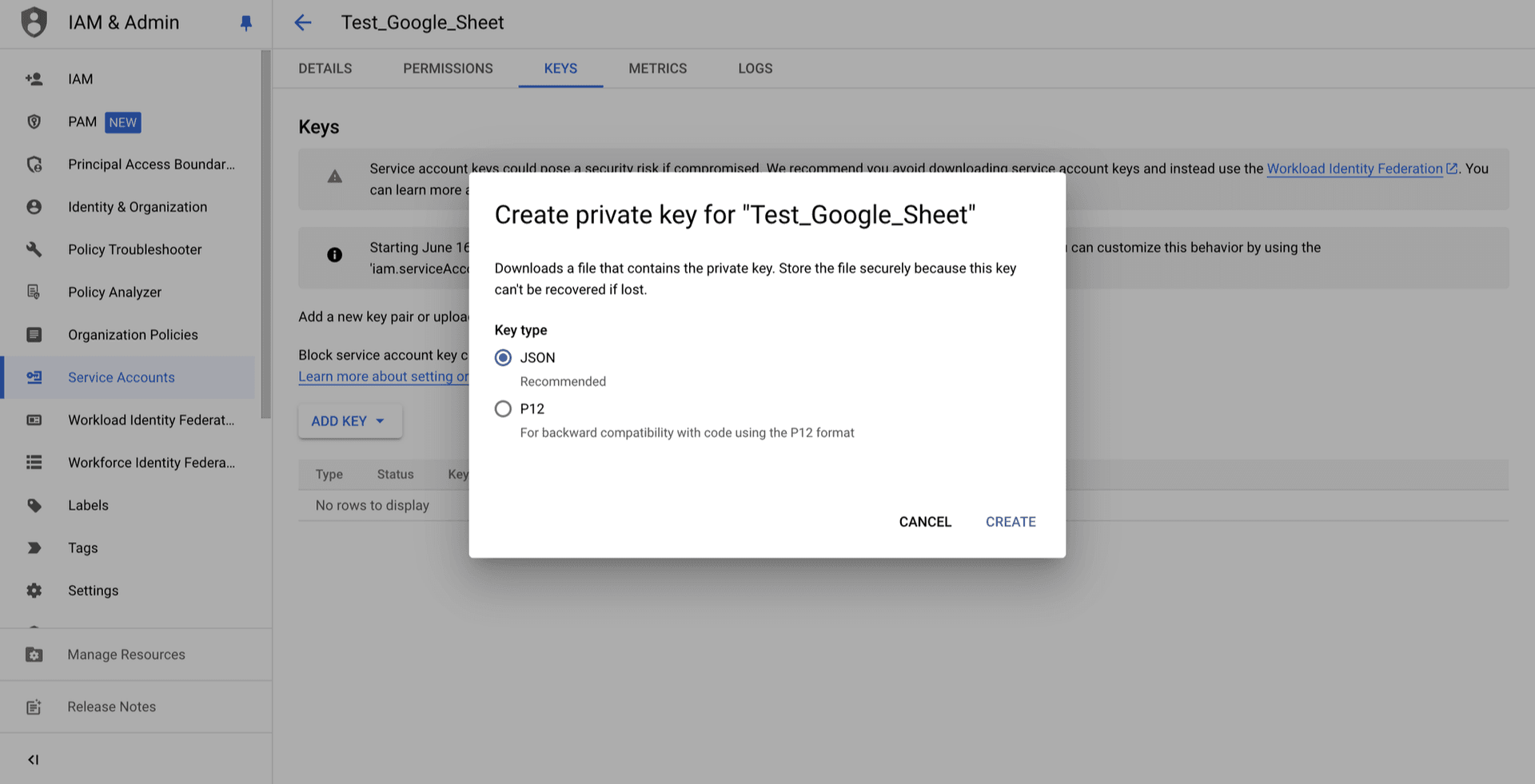This screenshot has width=1535, height=784.
Task: Collapse the left navigation sidebar
Action: pyautogui.click(x=33, y=759)
